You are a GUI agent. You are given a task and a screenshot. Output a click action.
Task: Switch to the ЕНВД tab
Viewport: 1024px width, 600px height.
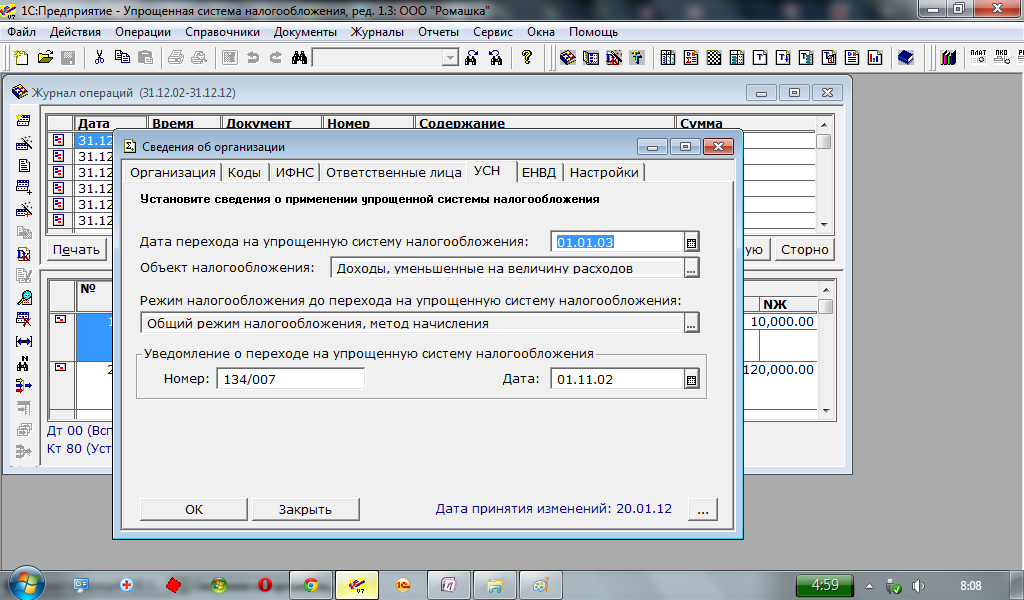pyautogui.click(x=541, y=172)
